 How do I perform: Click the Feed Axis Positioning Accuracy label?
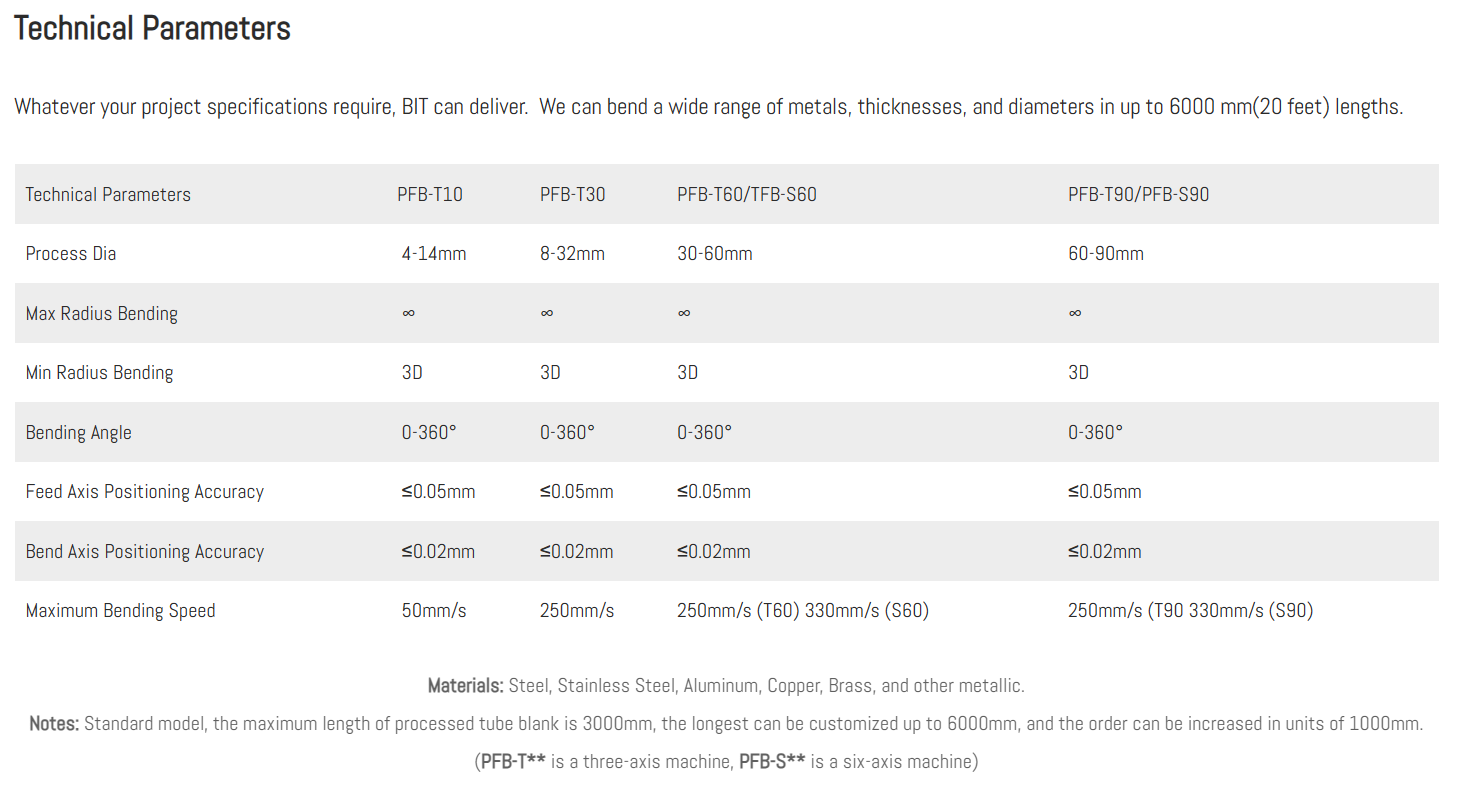[x=145, y=492]
